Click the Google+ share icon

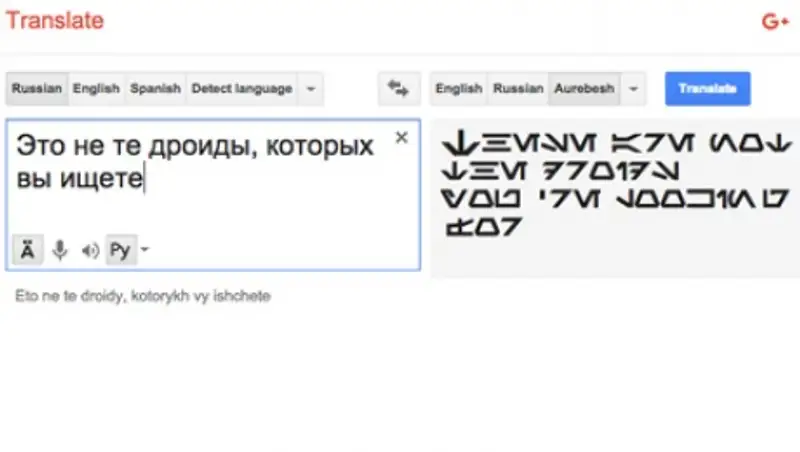tap(775, 21)
